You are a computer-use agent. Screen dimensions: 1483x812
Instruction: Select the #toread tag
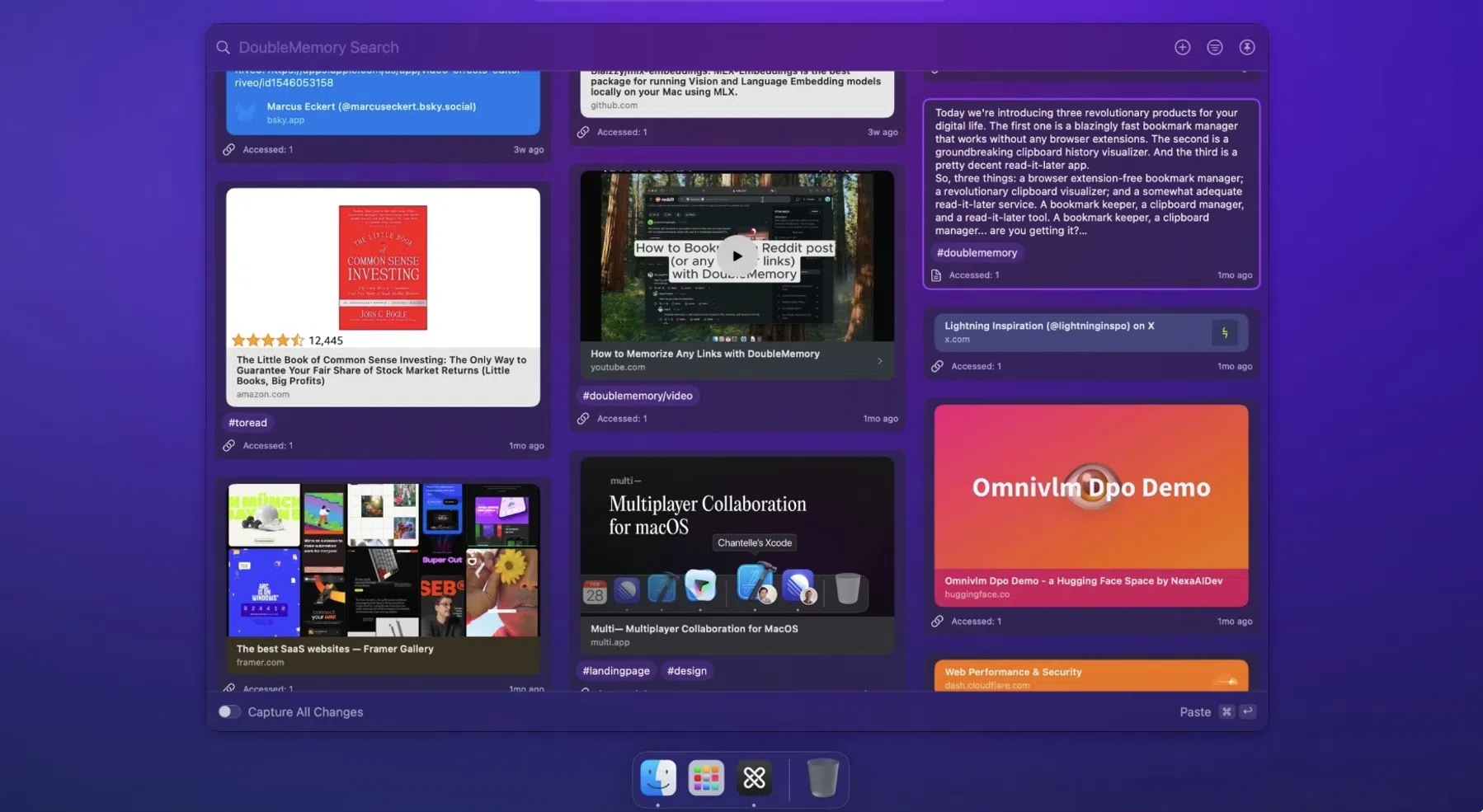pyautogui.click(x=247, y=422)
